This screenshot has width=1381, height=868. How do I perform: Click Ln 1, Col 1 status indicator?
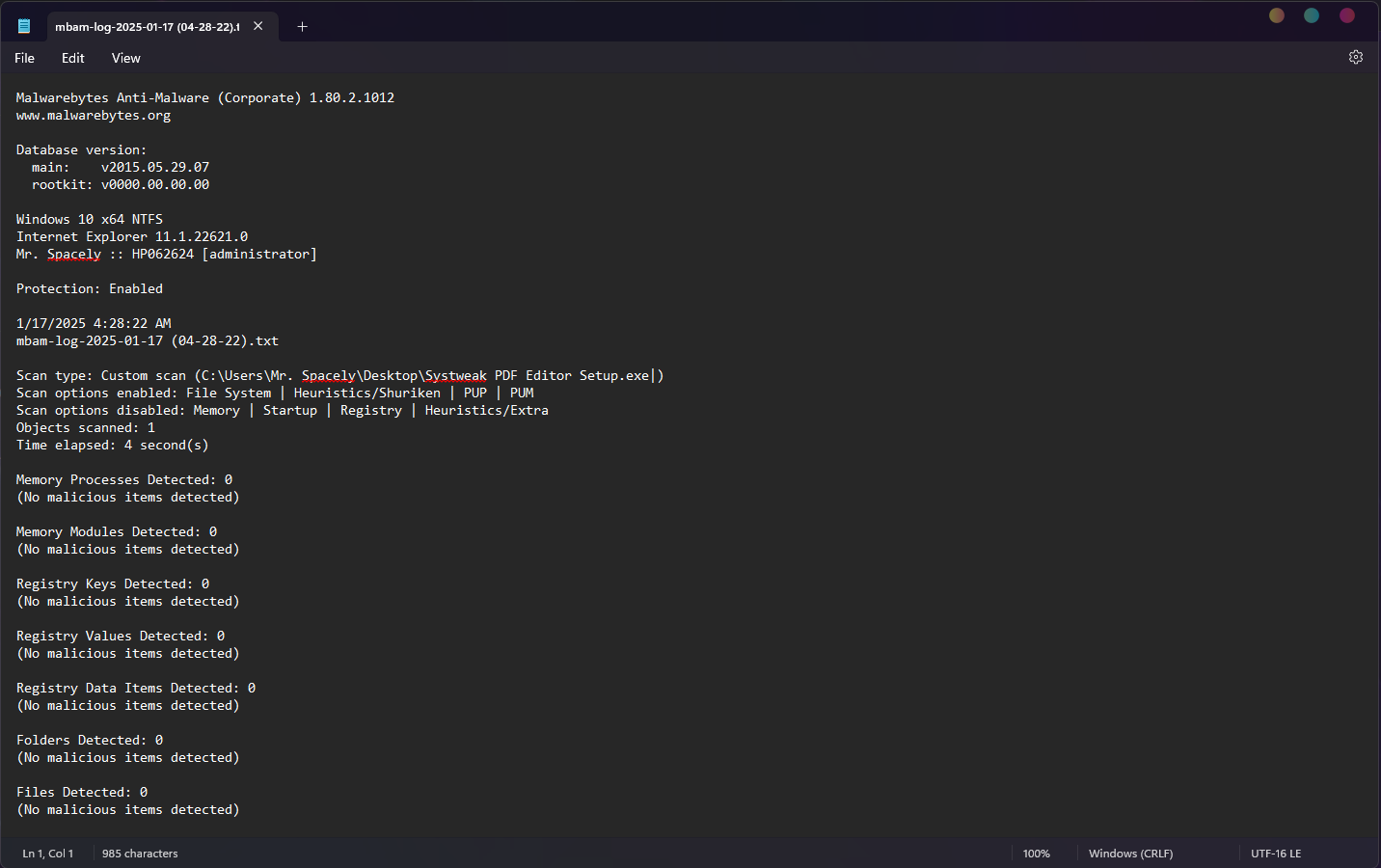(x=48, y=854)
